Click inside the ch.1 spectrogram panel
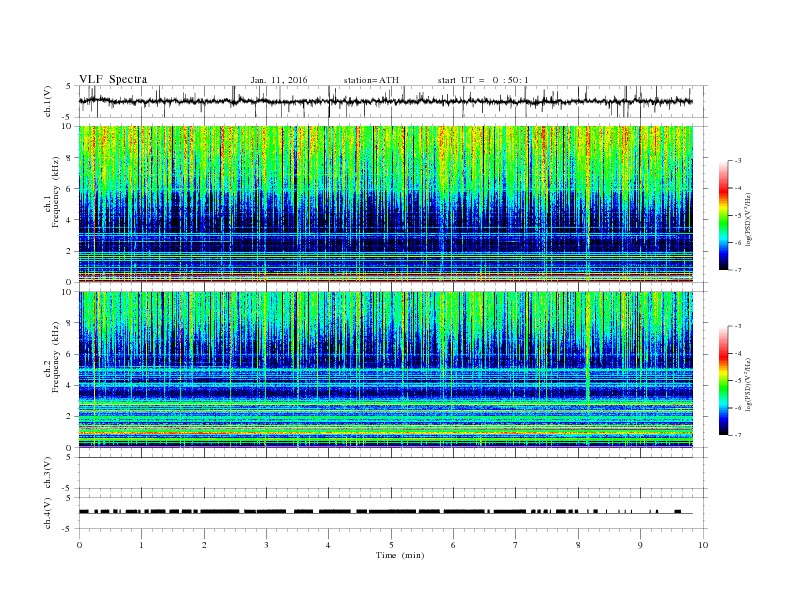This screenshot has height=612, width=792. pyautogui.click(x=386, y=204)
